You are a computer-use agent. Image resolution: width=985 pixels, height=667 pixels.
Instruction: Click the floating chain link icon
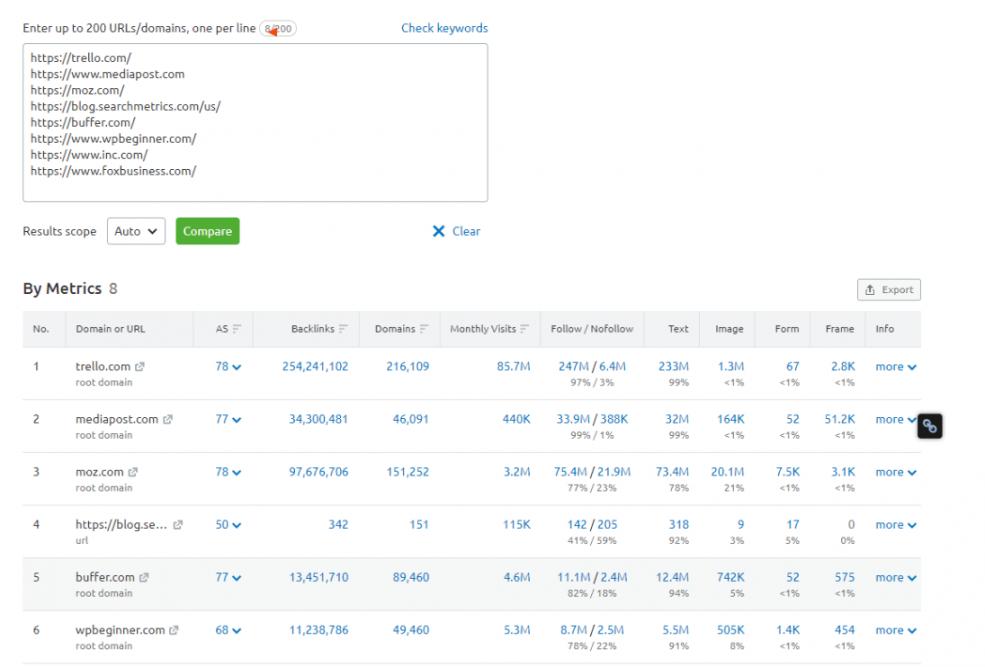(x=930, y=426)
